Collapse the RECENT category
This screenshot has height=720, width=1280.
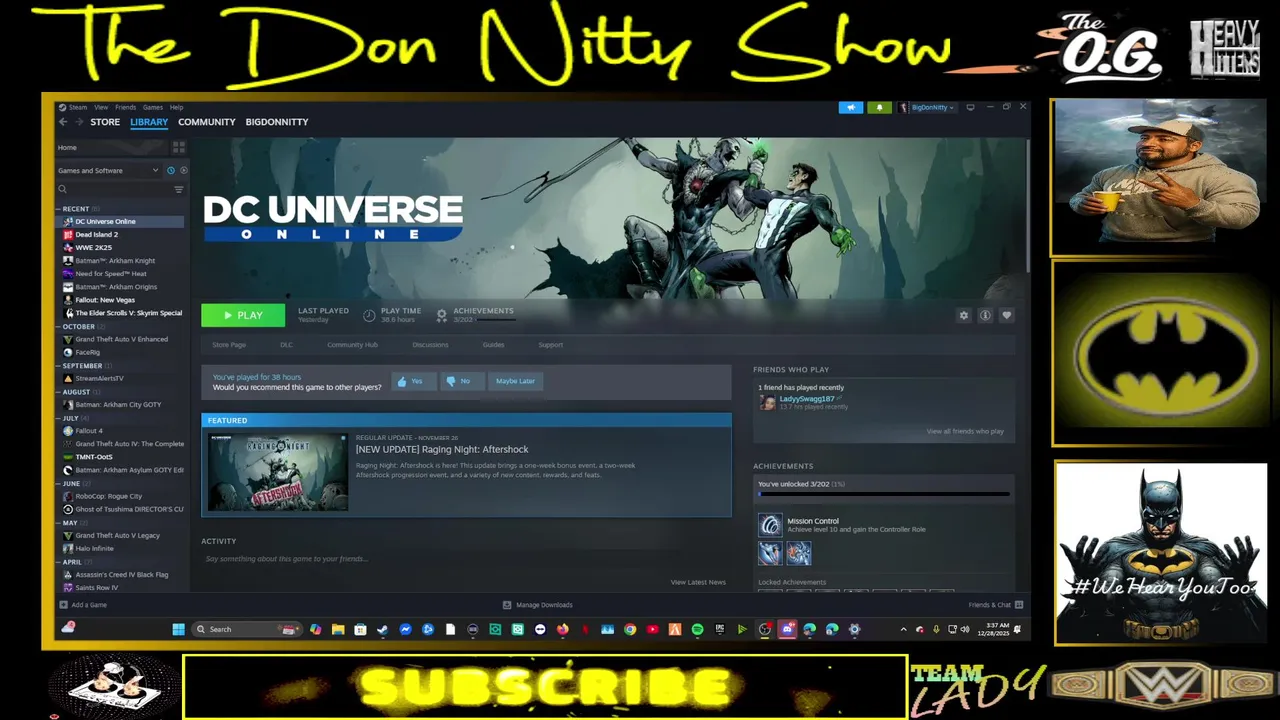74,209
